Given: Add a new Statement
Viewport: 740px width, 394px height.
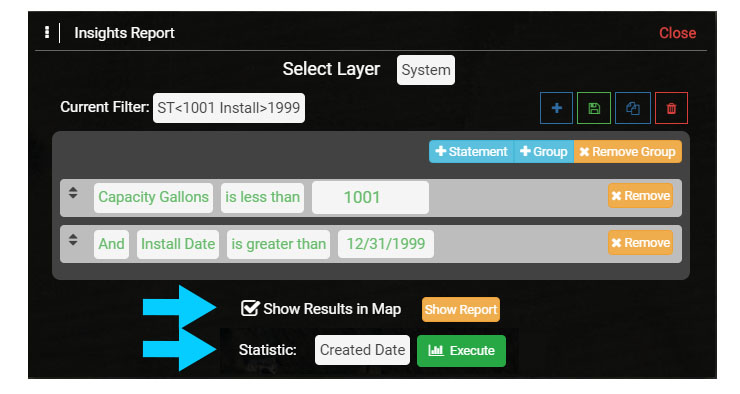Looking at the screenshot, I should pos(471,151).
